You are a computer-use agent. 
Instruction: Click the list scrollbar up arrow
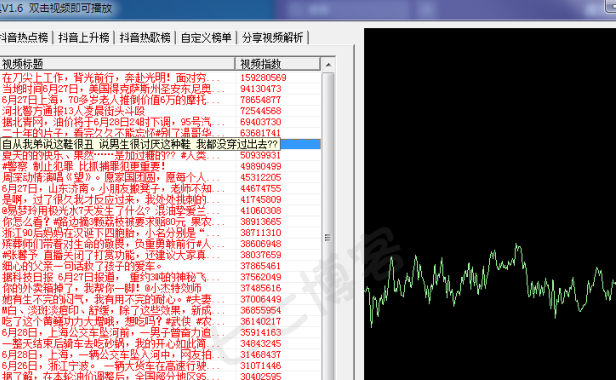[x=328, y=64]
